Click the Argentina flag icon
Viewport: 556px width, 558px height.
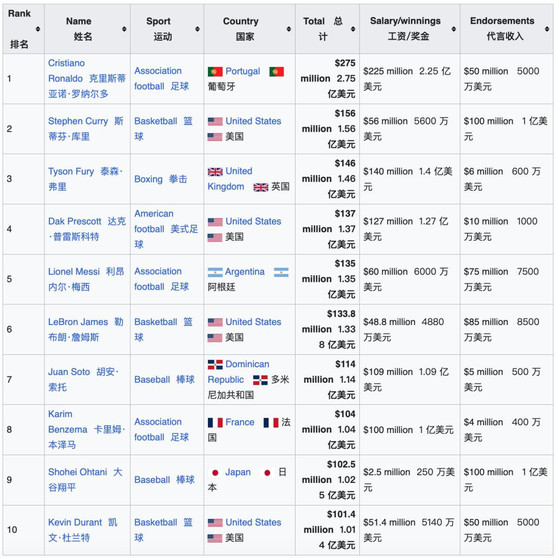215,272
